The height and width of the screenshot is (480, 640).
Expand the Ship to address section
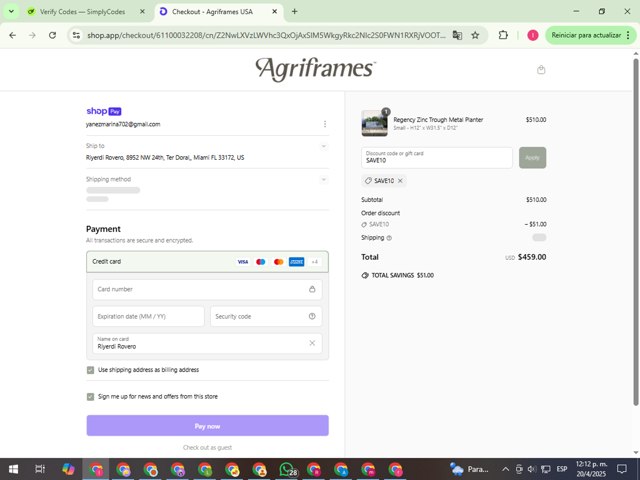(324, 146)
